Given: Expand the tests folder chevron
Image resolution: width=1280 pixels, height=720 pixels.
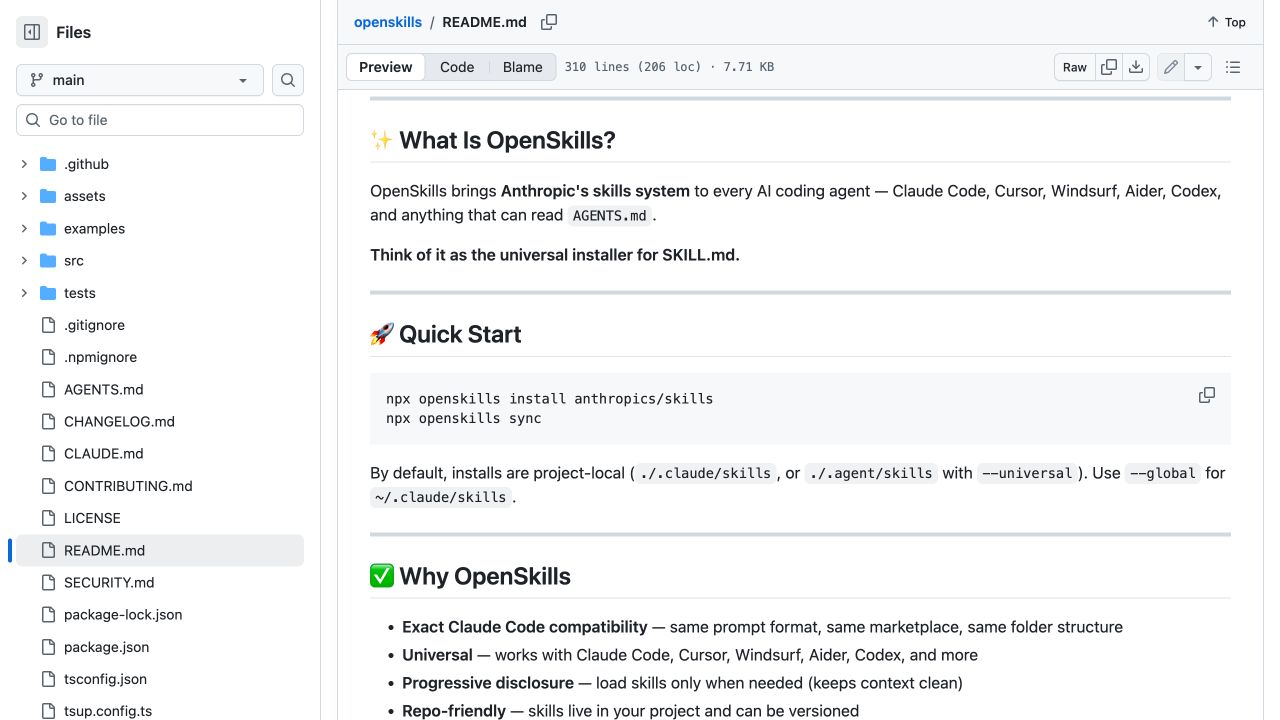Looking at the screenshot, I should point(24,293).
